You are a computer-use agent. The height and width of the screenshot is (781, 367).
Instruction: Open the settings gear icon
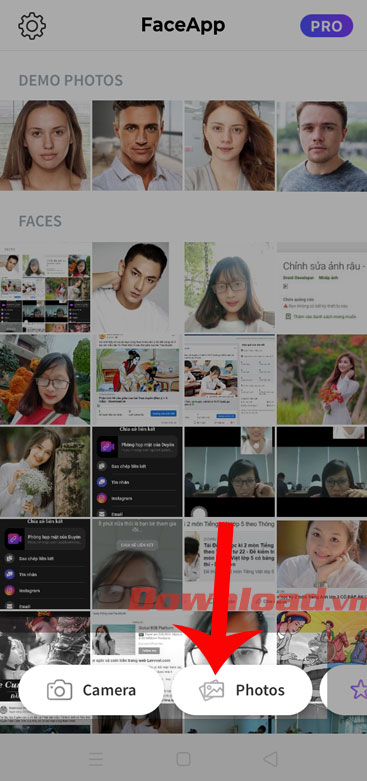click(x=32, y=25)
